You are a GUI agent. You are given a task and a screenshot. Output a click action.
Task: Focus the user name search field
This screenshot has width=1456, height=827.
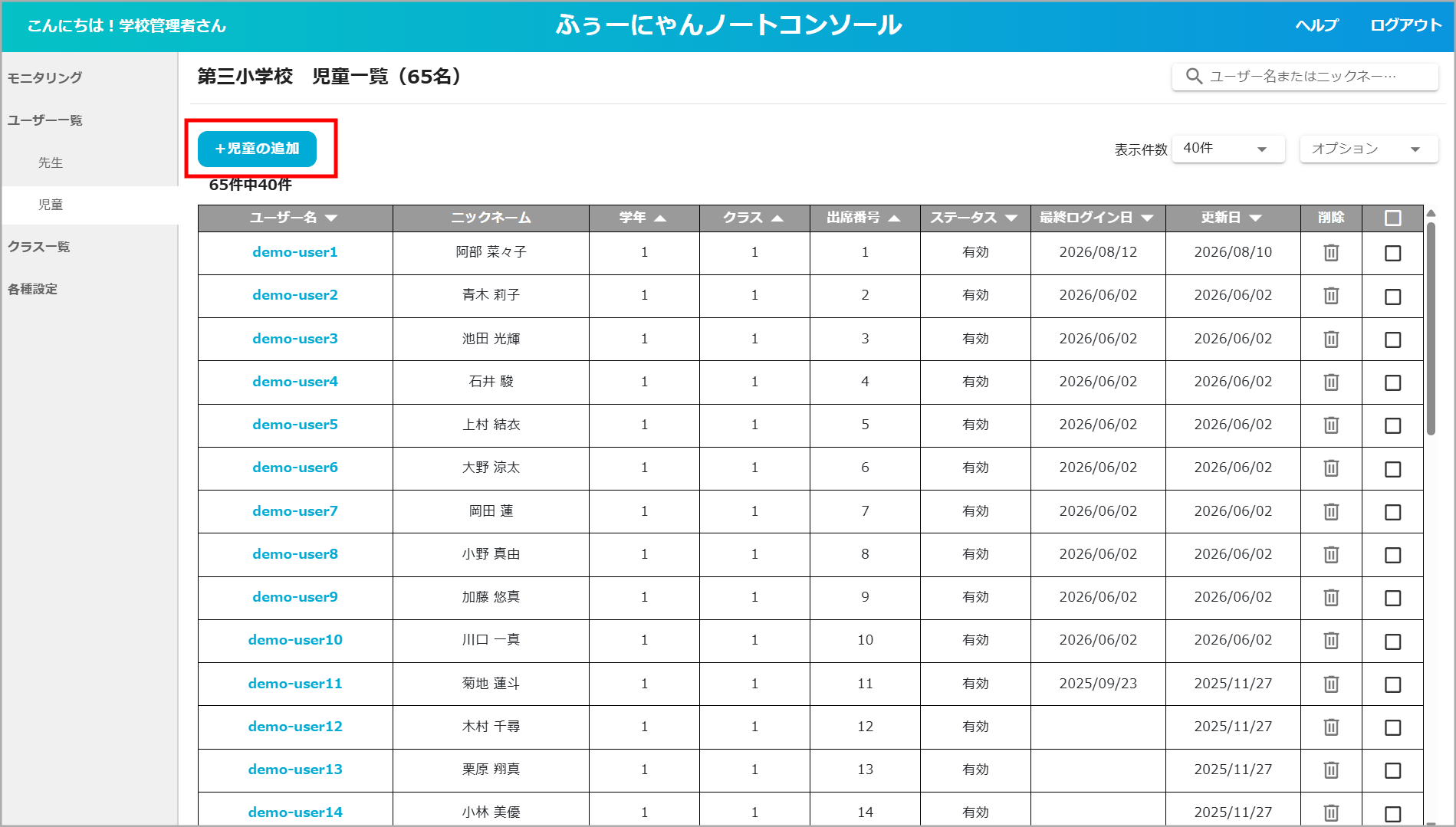click(1305, 76)
